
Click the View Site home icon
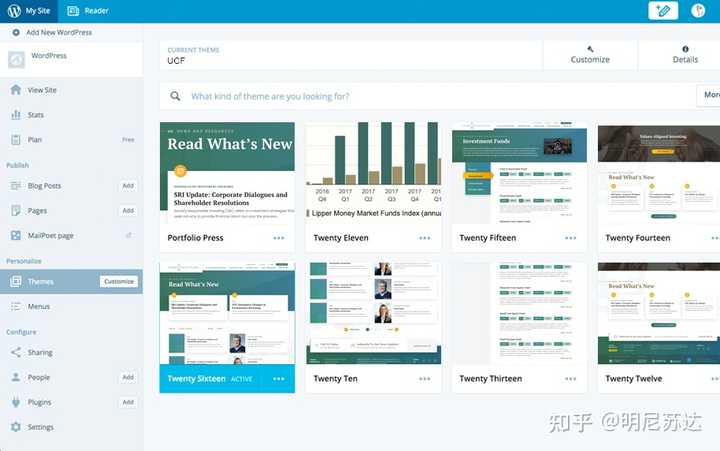click(16, 90)
